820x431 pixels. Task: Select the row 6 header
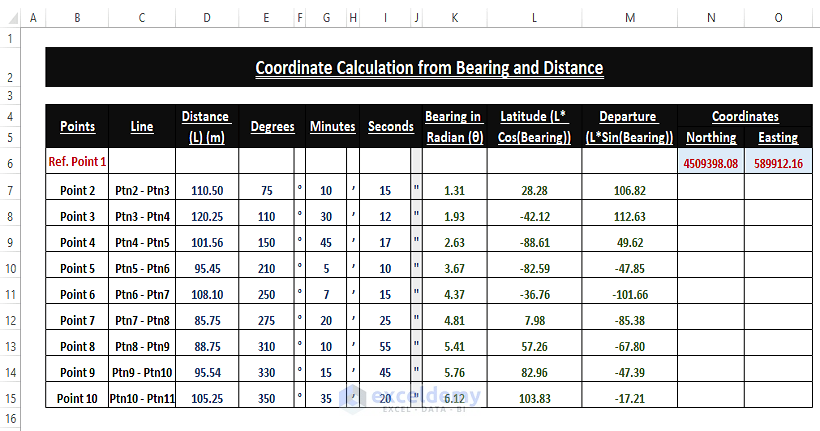(x=9, y=161)
